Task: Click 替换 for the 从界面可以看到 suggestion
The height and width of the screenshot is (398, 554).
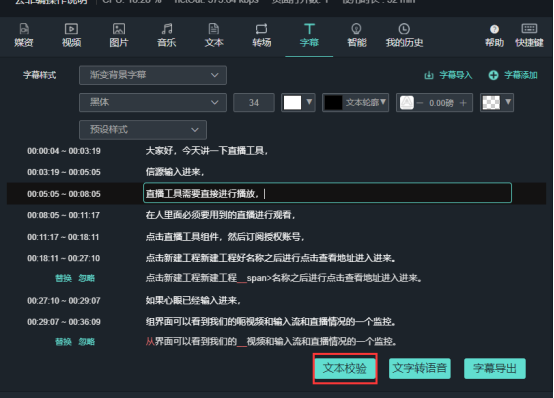Action: (x=64, y=342)
